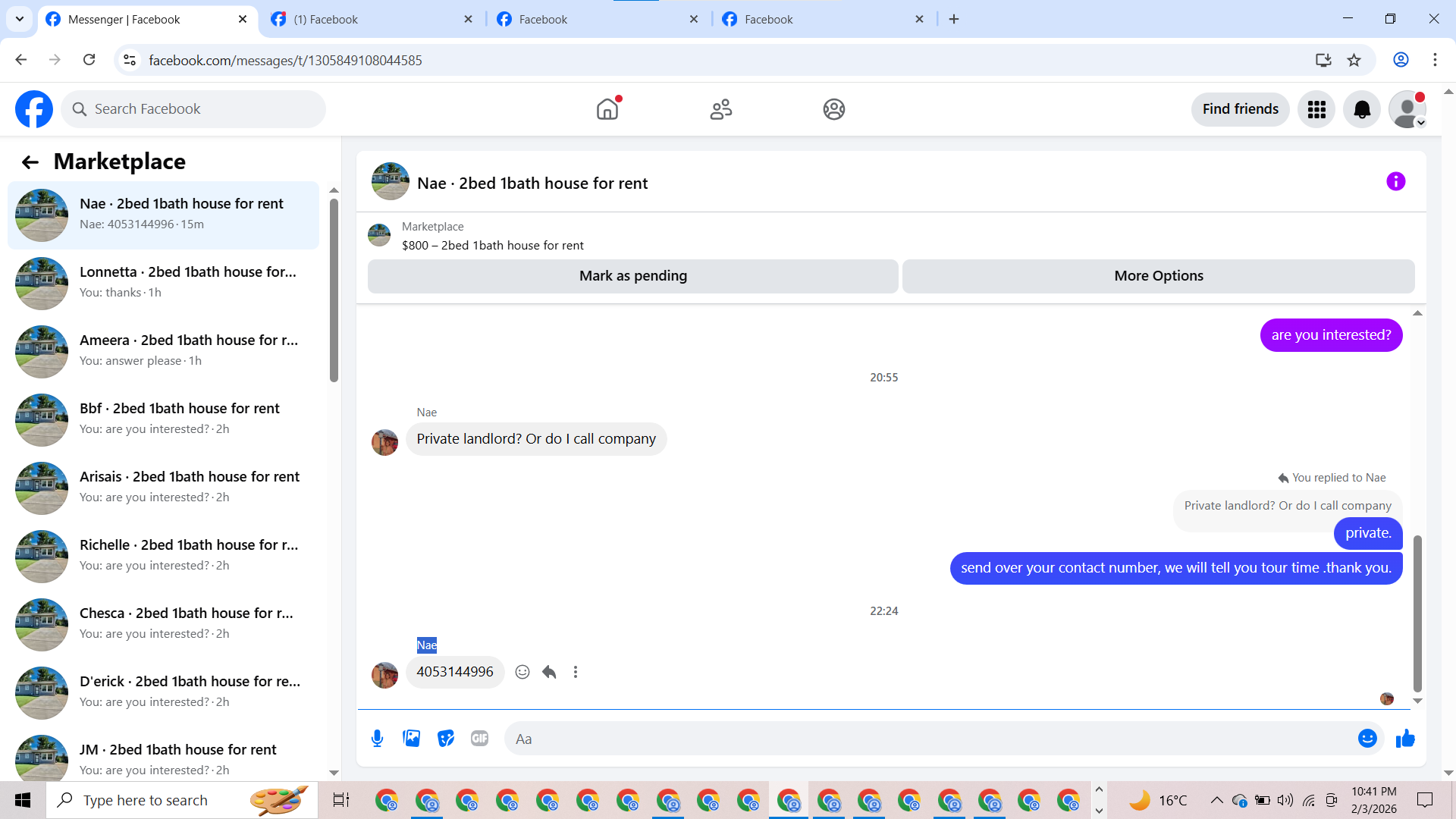
Task: Expand the Chrome tab search dropdown
Action: 20,19
